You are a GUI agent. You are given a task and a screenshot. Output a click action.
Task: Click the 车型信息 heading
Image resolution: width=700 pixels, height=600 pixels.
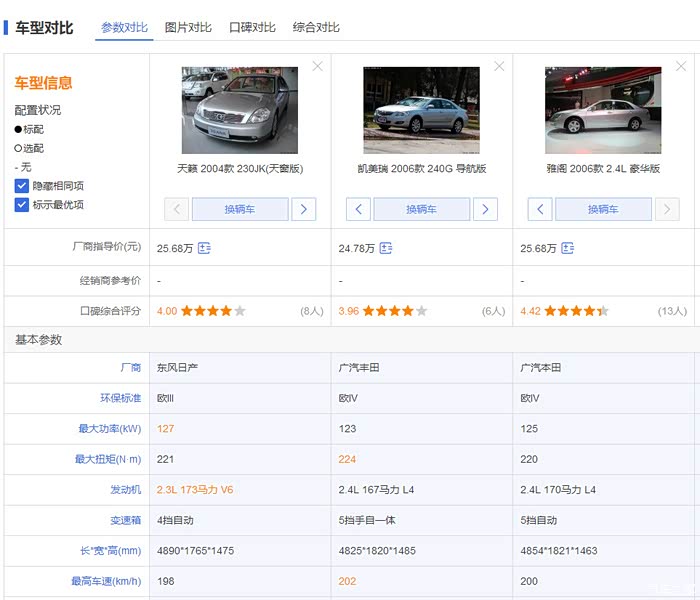coord(43,83)
